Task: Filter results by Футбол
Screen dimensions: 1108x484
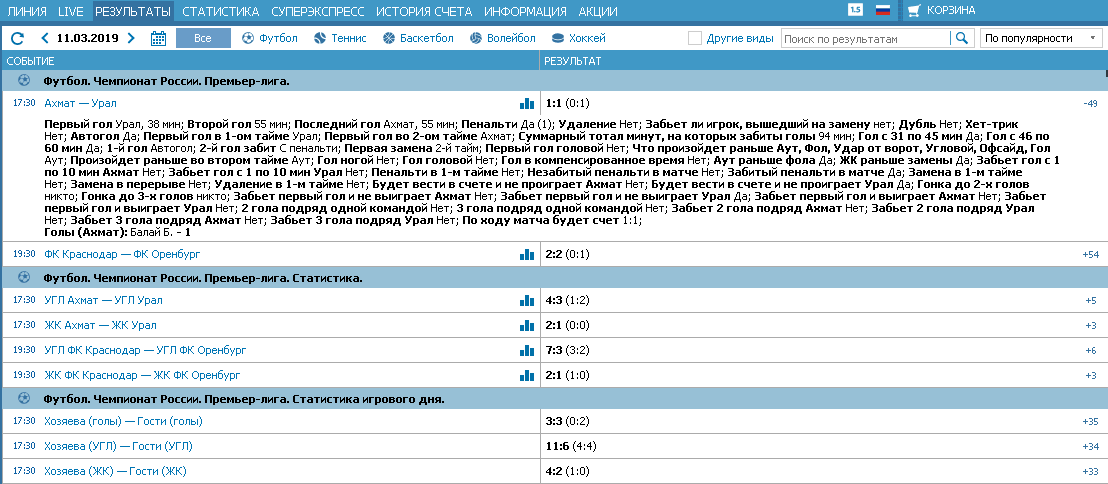Action: click(x=270, y=38)
